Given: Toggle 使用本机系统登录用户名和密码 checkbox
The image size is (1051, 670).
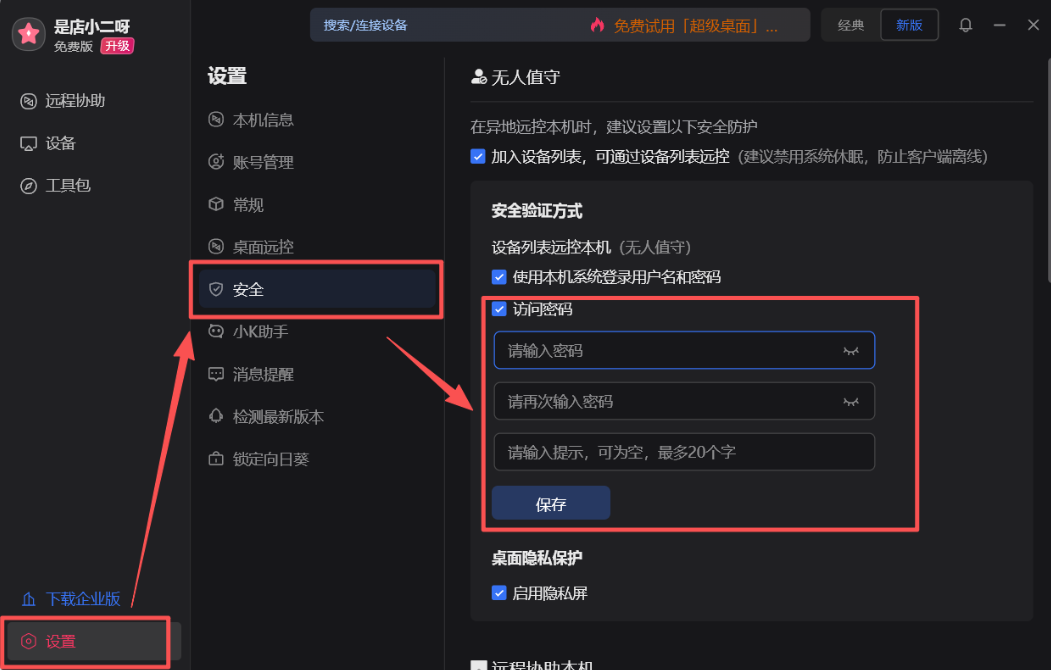Looking at the screenshot, I should [x=499, y=277].
